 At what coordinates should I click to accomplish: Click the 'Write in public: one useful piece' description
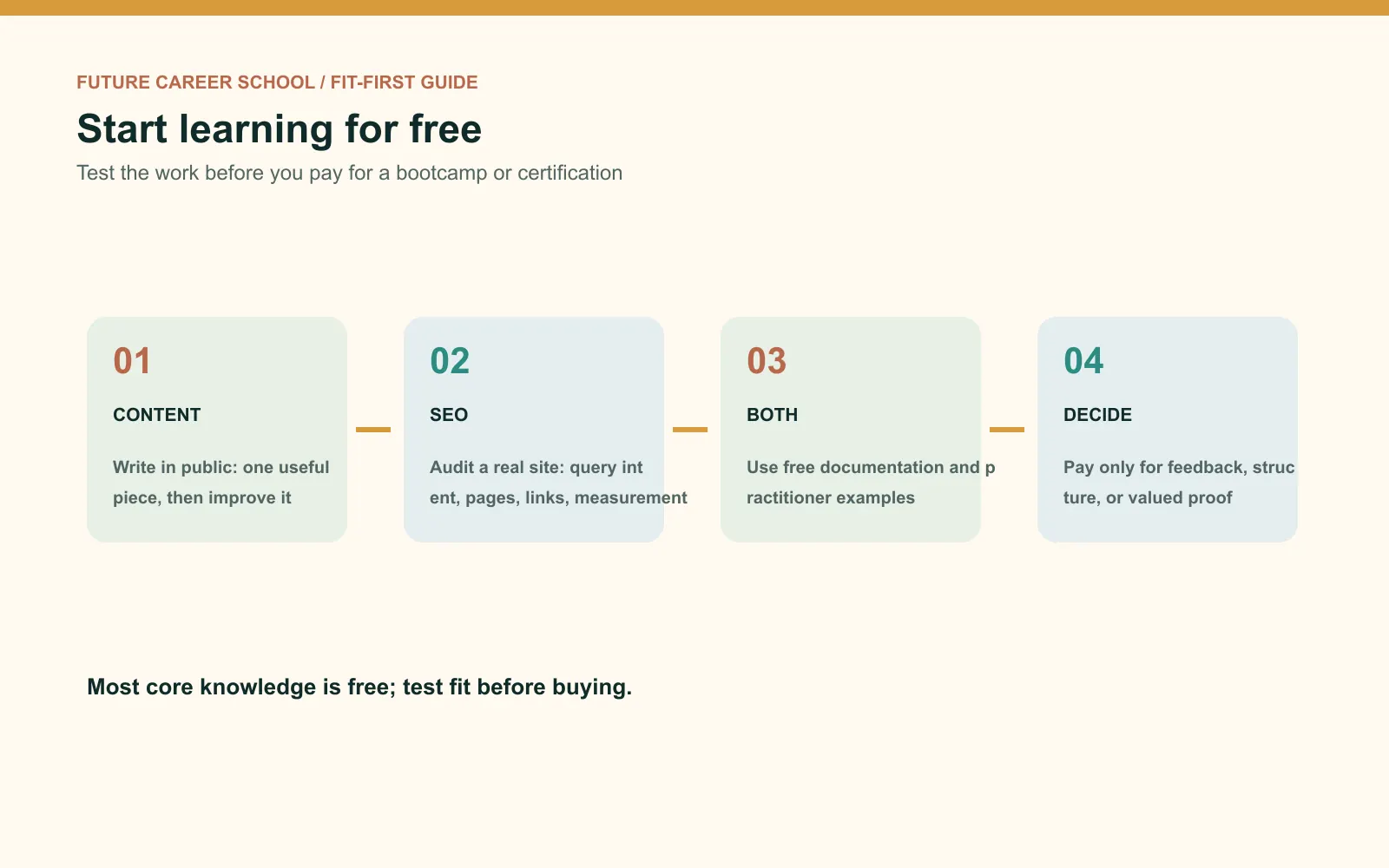[x=221, y=483]
